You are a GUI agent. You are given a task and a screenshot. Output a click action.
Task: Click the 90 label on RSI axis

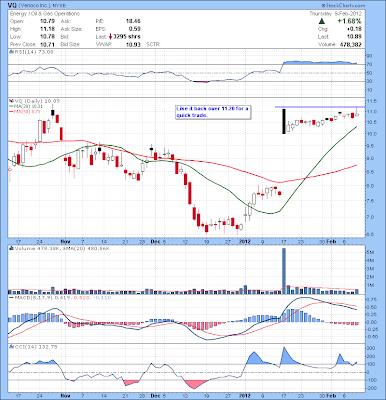(x=370, y=56)
